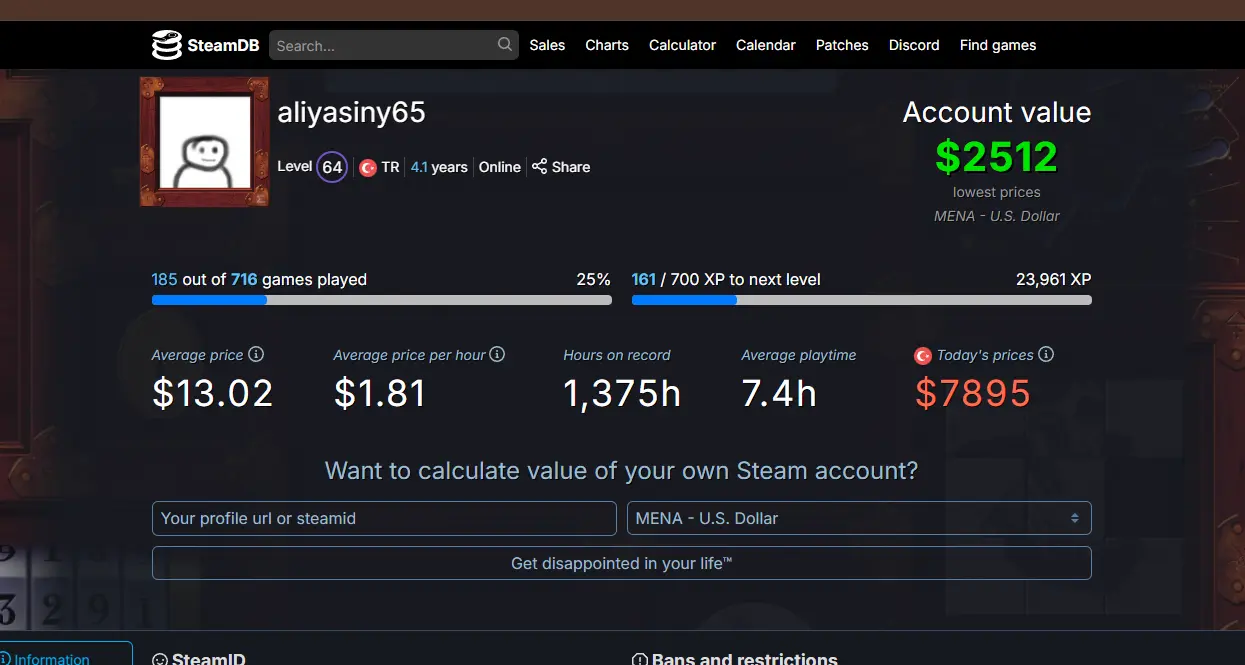Click the $7895 today's prices value

972,393
